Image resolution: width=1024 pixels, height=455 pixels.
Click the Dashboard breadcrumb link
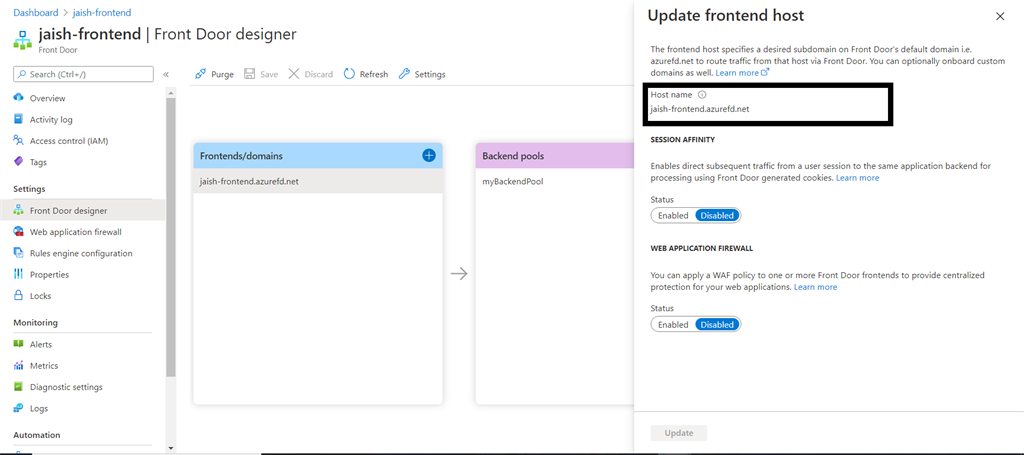click(36, 12)
